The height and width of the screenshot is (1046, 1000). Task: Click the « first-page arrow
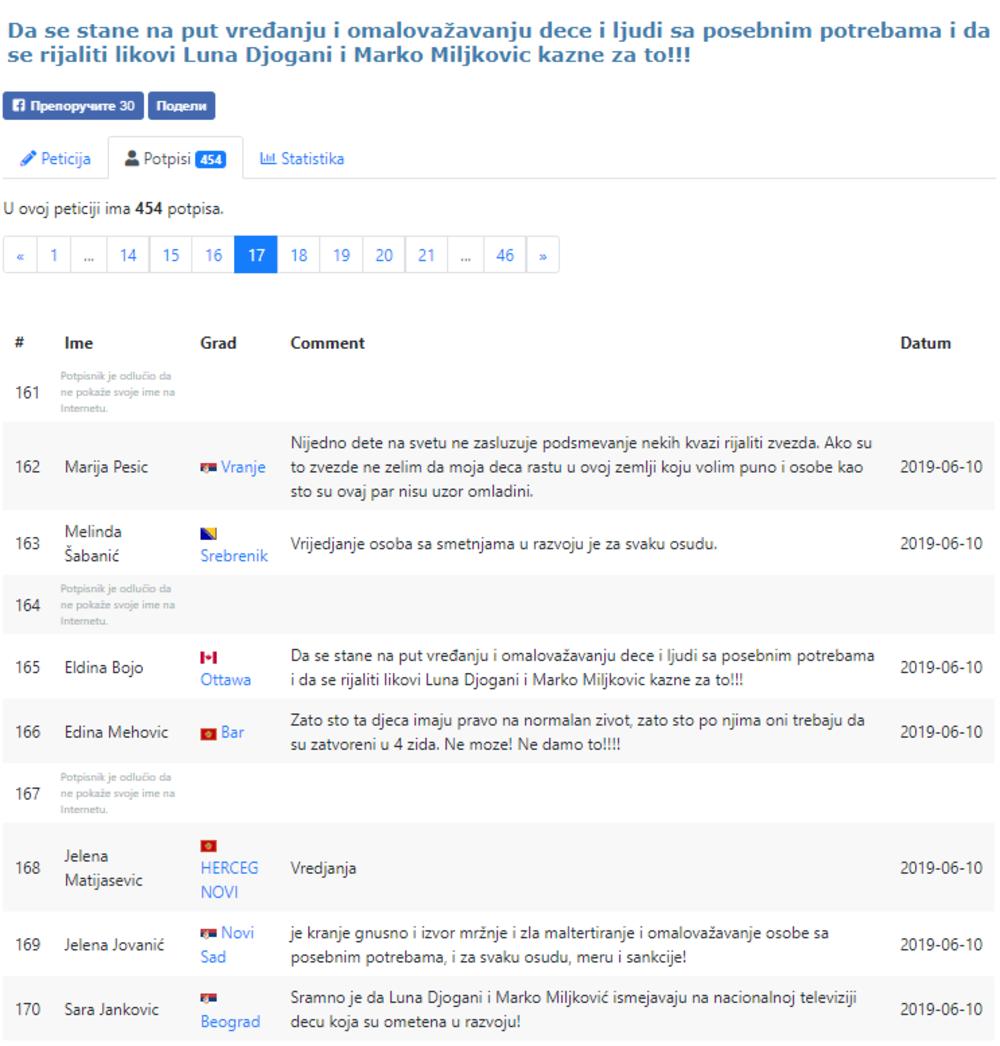[20, 254]
